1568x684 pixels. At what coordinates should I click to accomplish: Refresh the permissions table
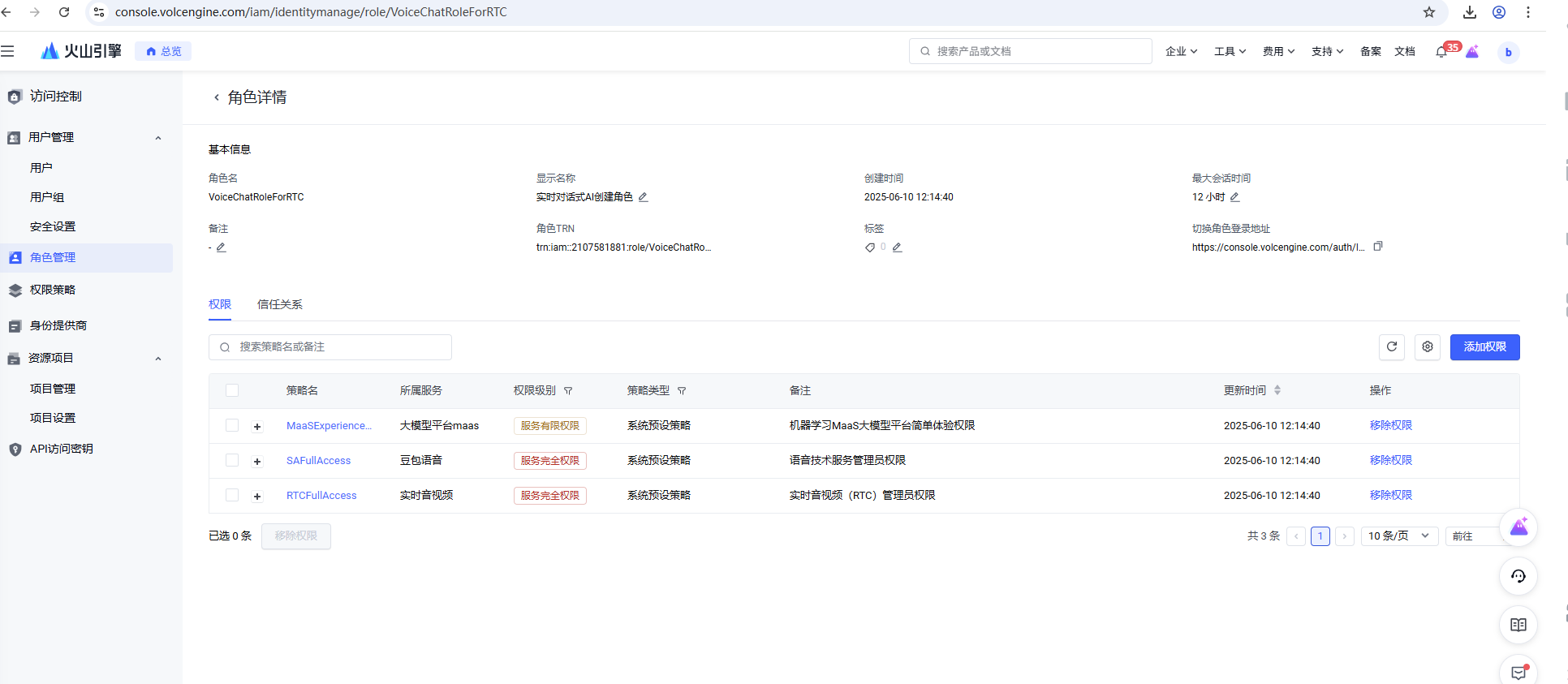click(1392, 347)
